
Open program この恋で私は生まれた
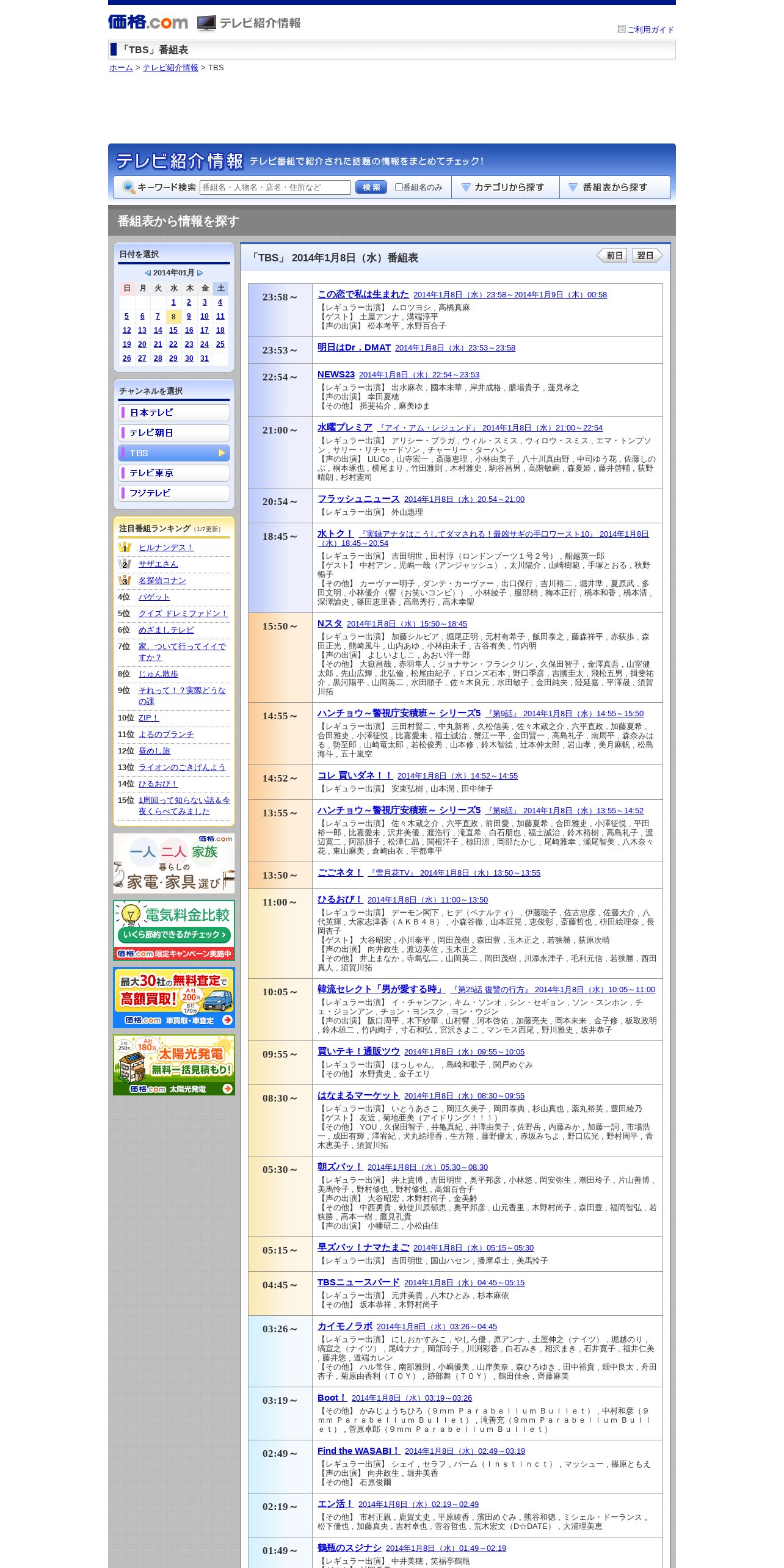[363, 294]
